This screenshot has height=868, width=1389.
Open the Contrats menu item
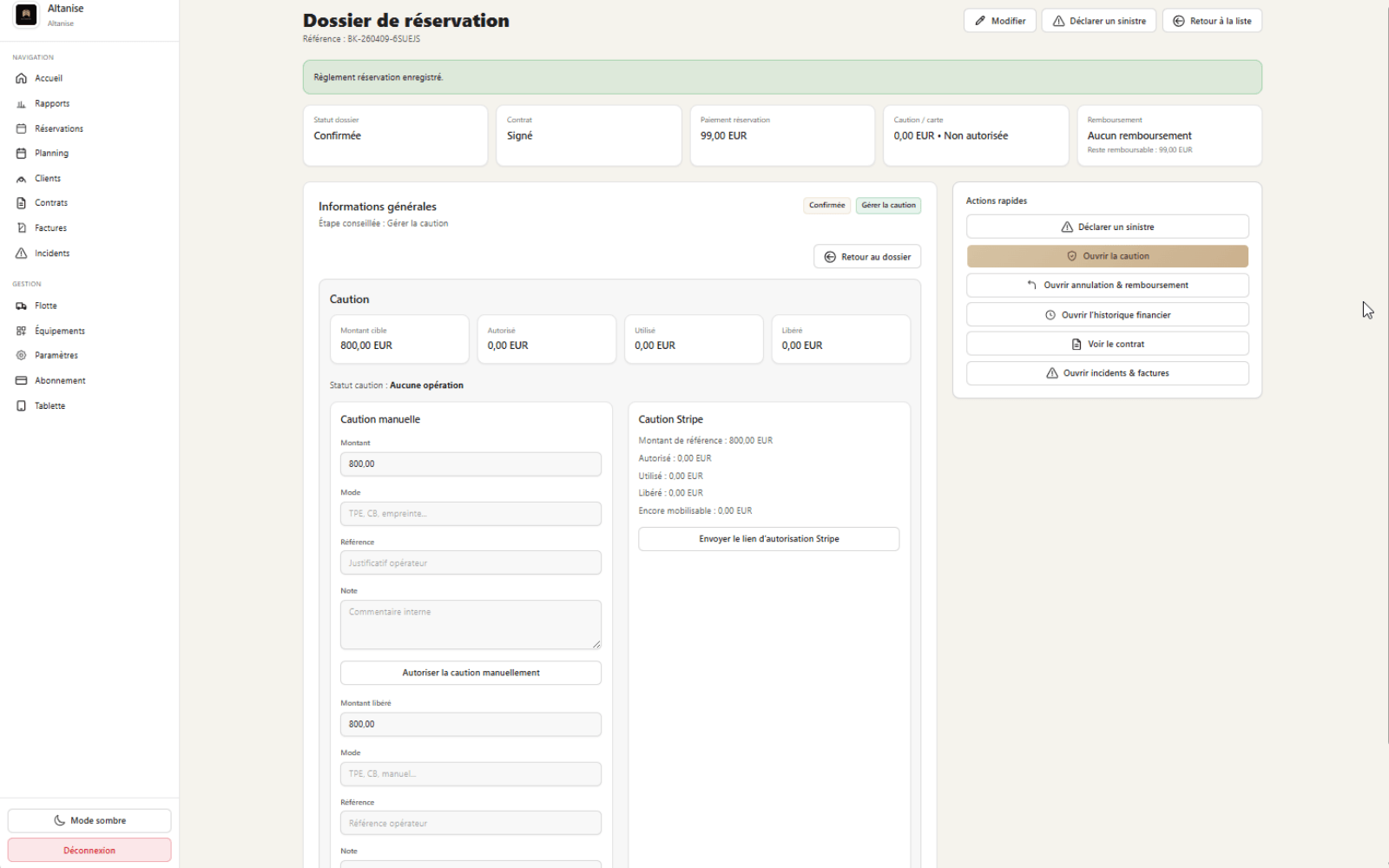(51, 203)
